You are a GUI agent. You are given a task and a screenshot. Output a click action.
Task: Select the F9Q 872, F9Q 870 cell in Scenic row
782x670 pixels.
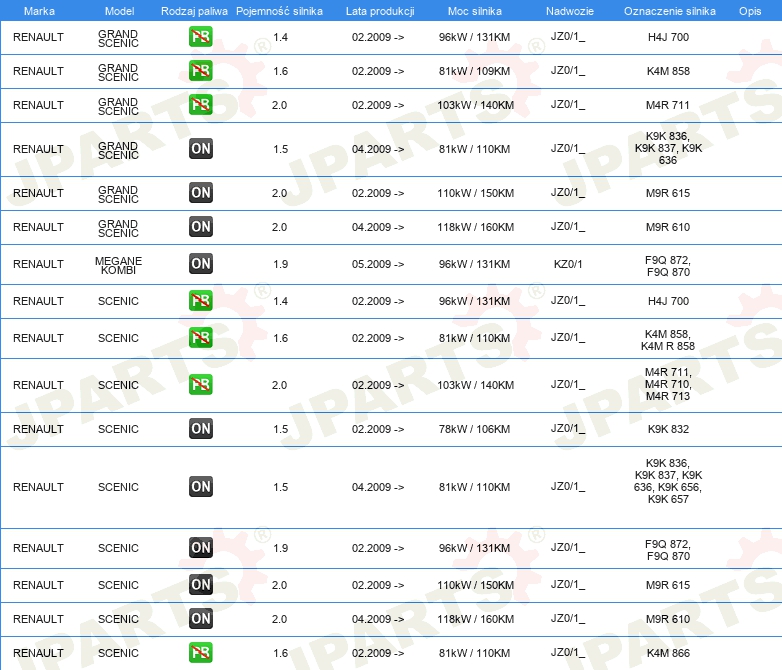click(668, 550)
